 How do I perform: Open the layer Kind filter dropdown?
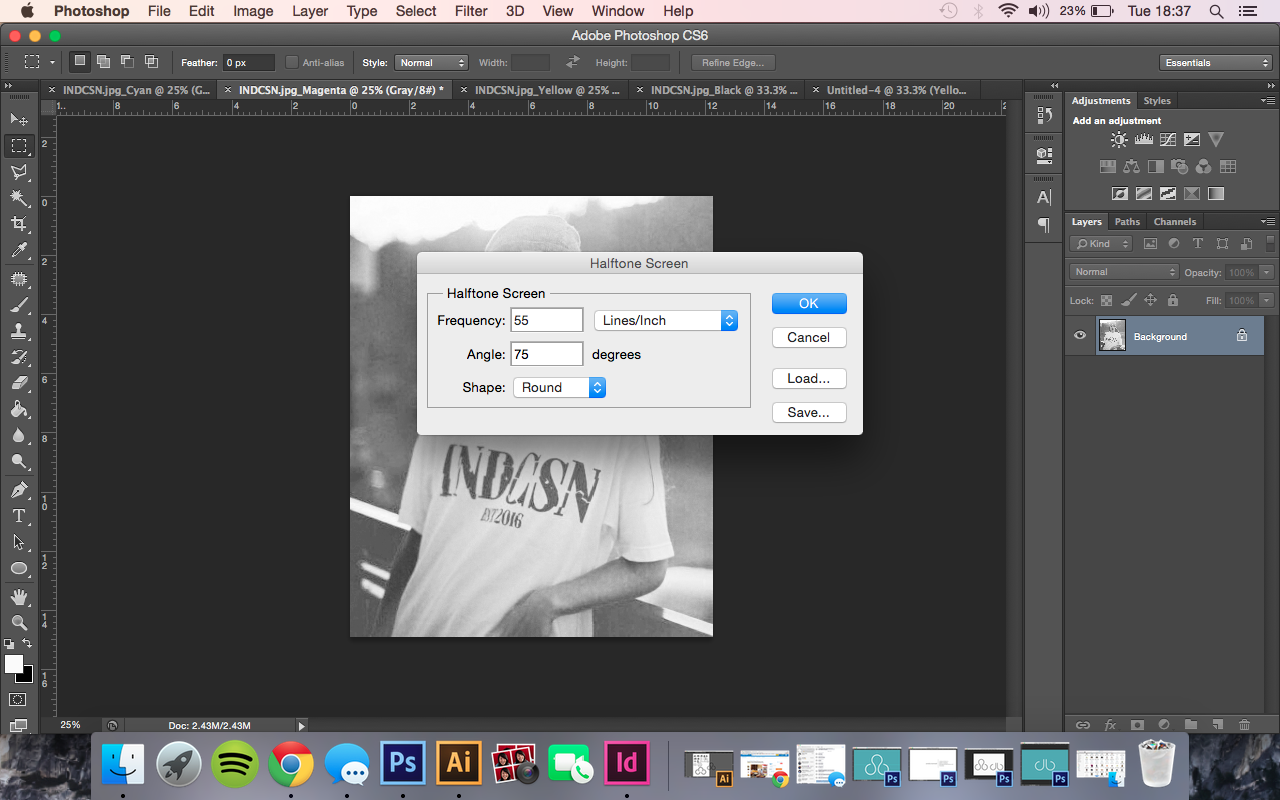click(1101, 244)
